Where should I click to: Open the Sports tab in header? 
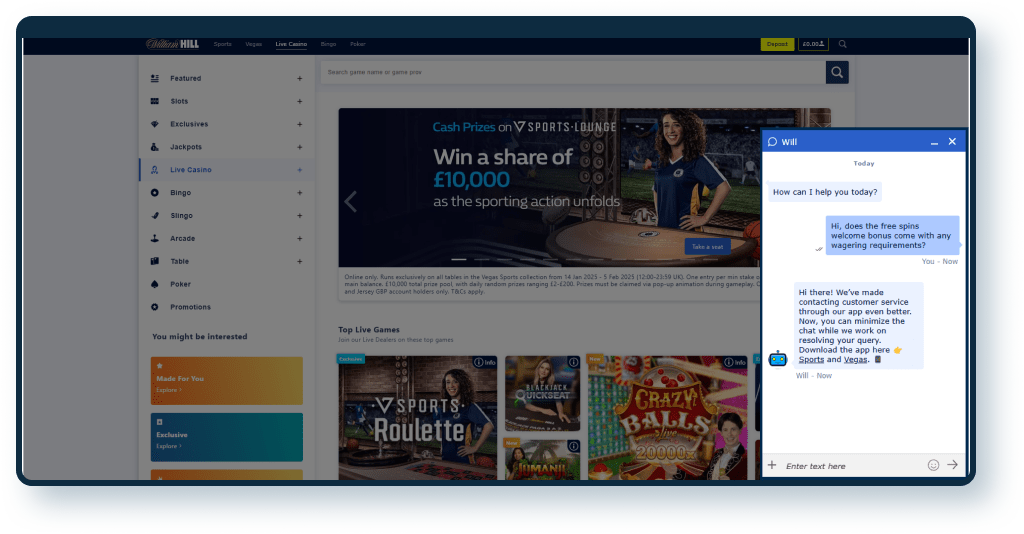[223, 44]
